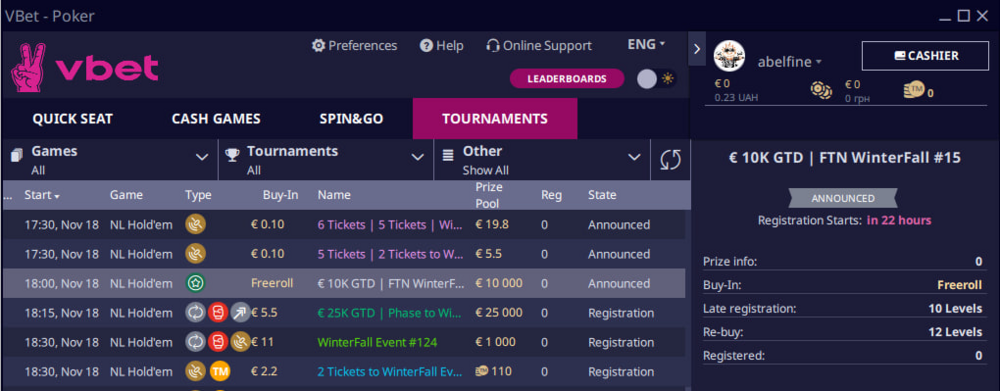The width and height of the screenshot is (1000, 391).
Task: Click the orange TM ticket icon
Action: click(x=220, y=371)
